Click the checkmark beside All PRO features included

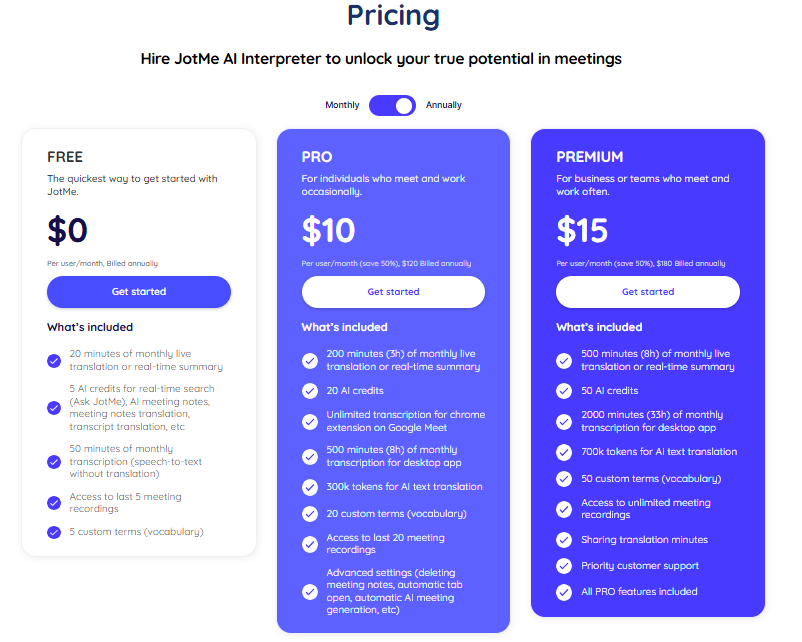(x=564, y=592)
